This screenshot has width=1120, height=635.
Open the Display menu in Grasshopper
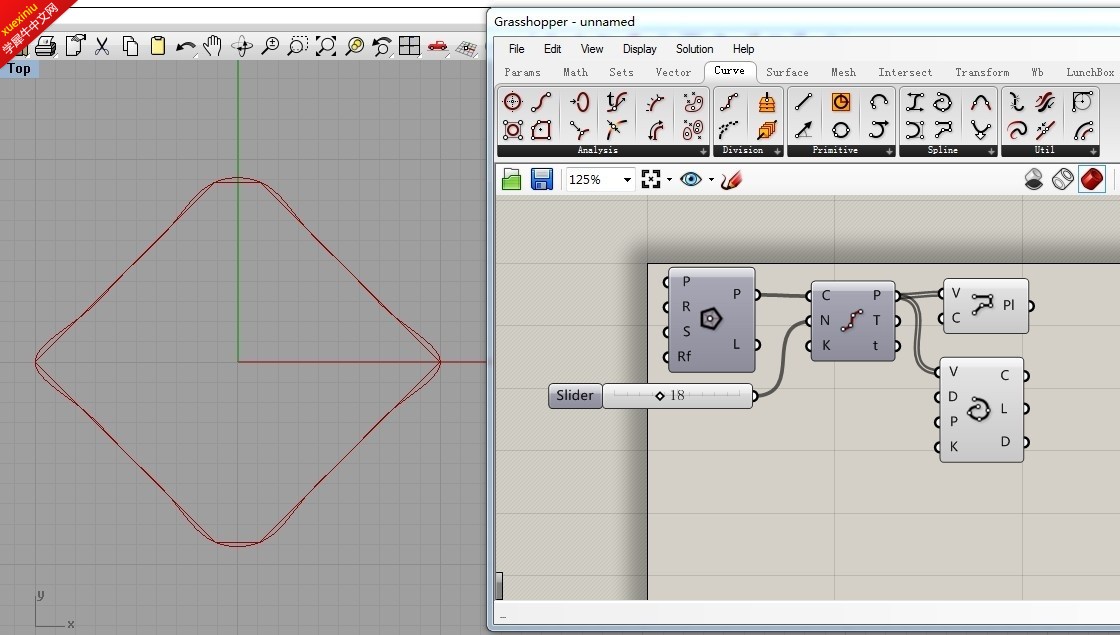[639, 49]
